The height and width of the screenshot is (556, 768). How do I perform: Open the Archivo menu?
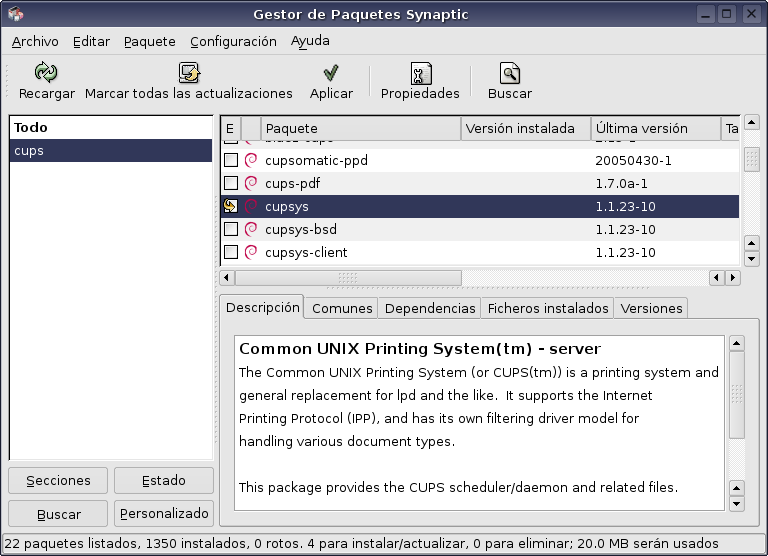click(35, 42)
